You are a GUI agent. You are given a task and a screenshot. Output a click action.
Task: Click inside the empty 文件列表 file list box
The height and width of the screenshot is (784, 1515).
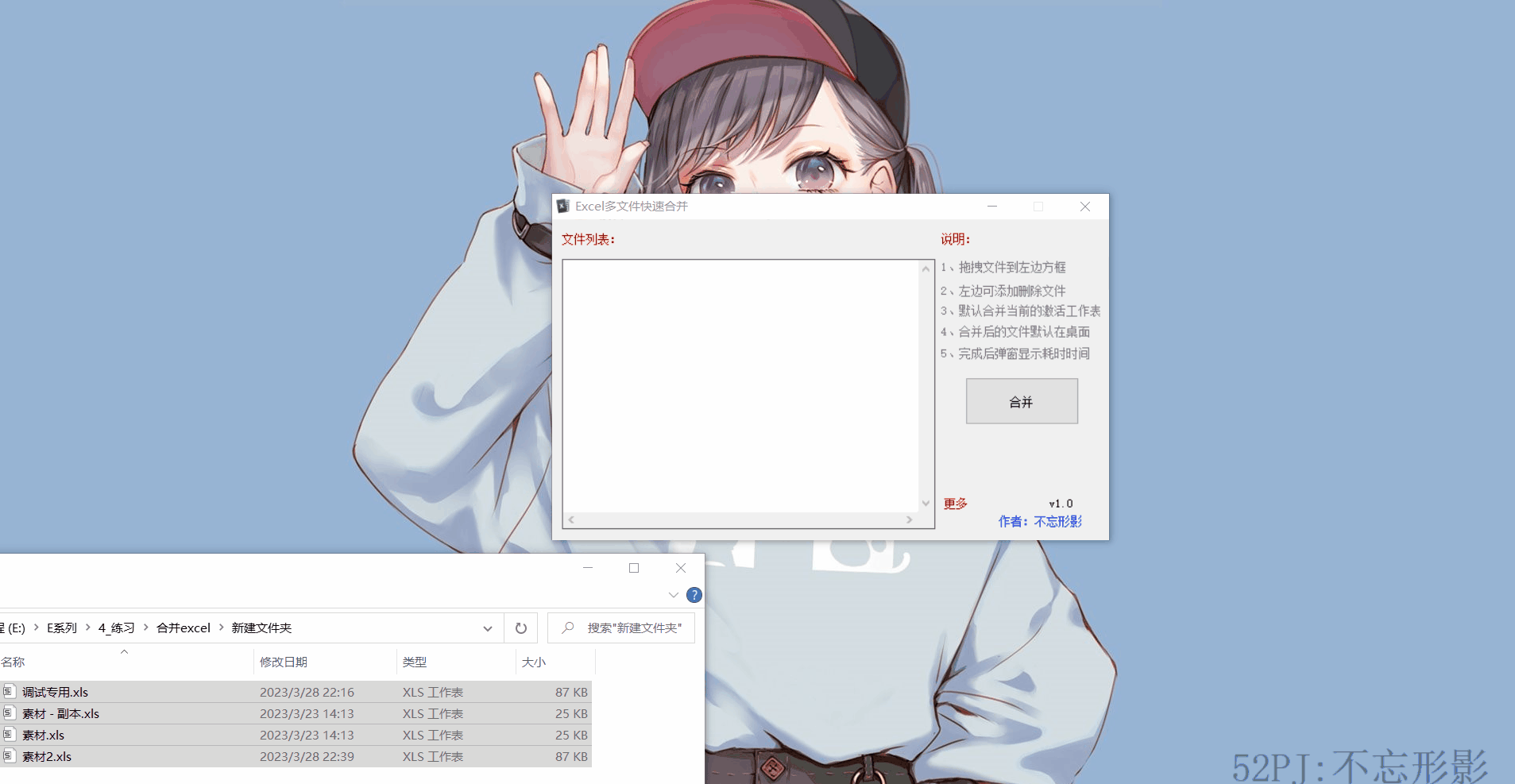(740, 386)
